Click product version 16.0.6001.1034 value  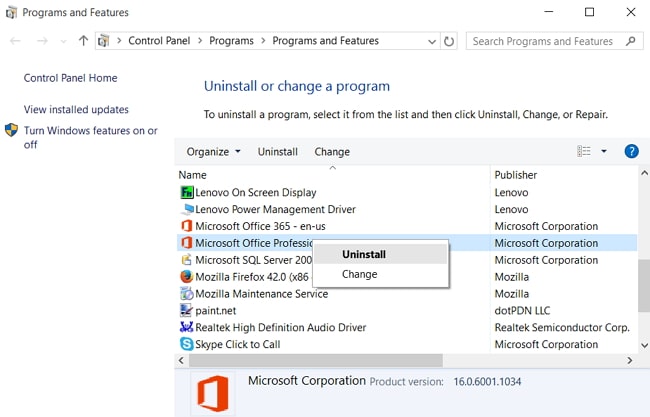click(x=487, y=382)
